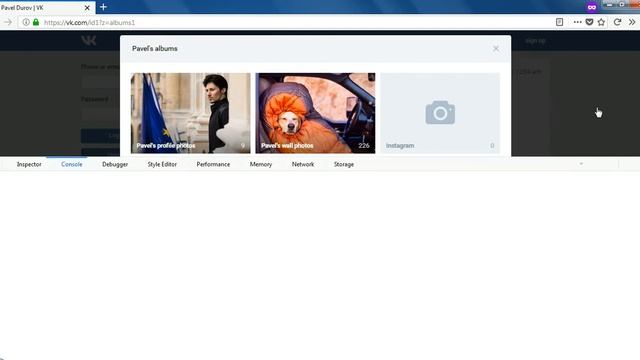
Task: Focus the vk.com URL address field
Action: point(286,22)
